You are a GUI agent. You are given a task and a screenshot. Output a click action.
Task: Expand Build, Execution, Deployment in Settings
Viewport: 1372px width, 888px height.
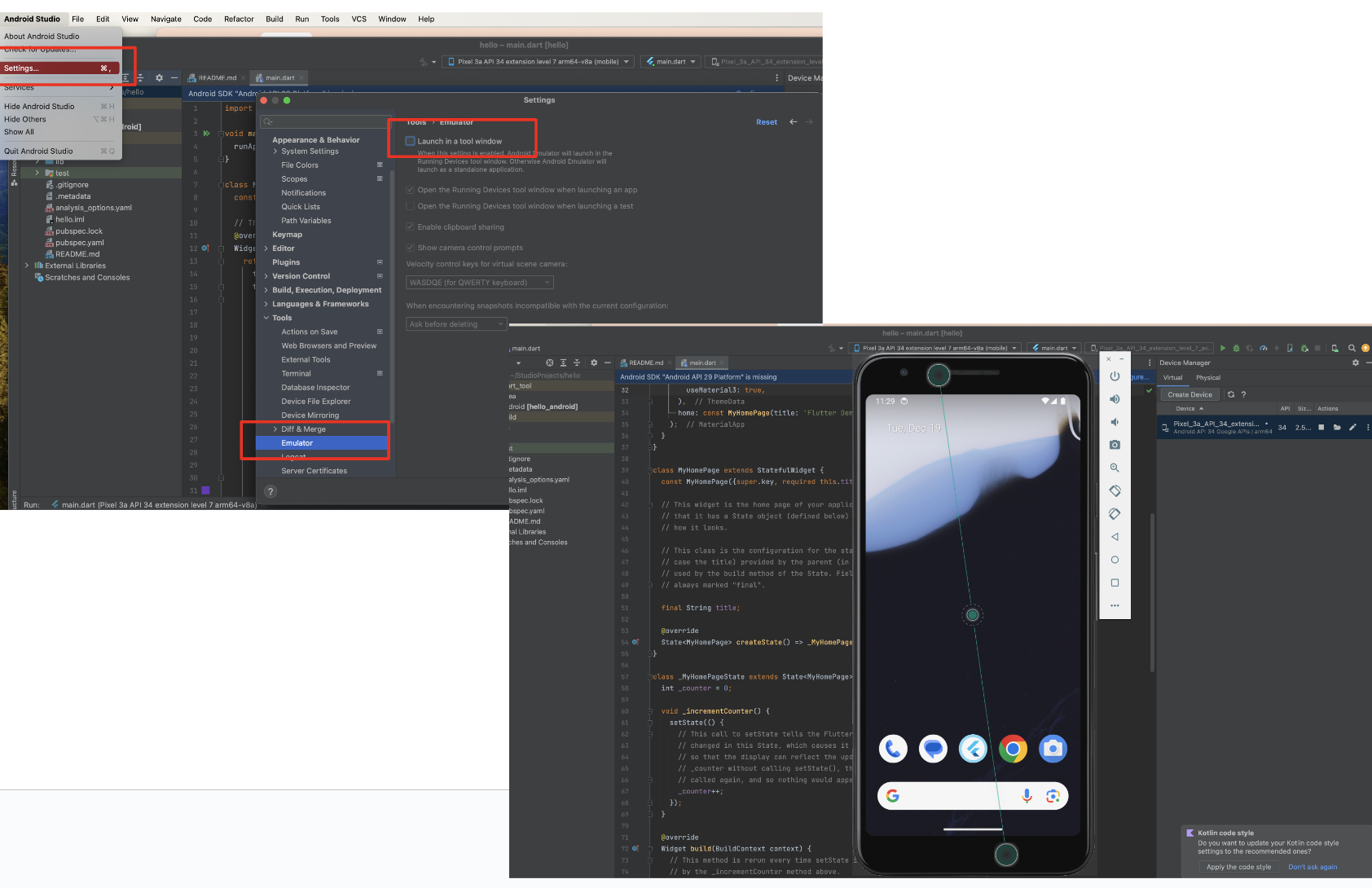(x=266, y=290)
